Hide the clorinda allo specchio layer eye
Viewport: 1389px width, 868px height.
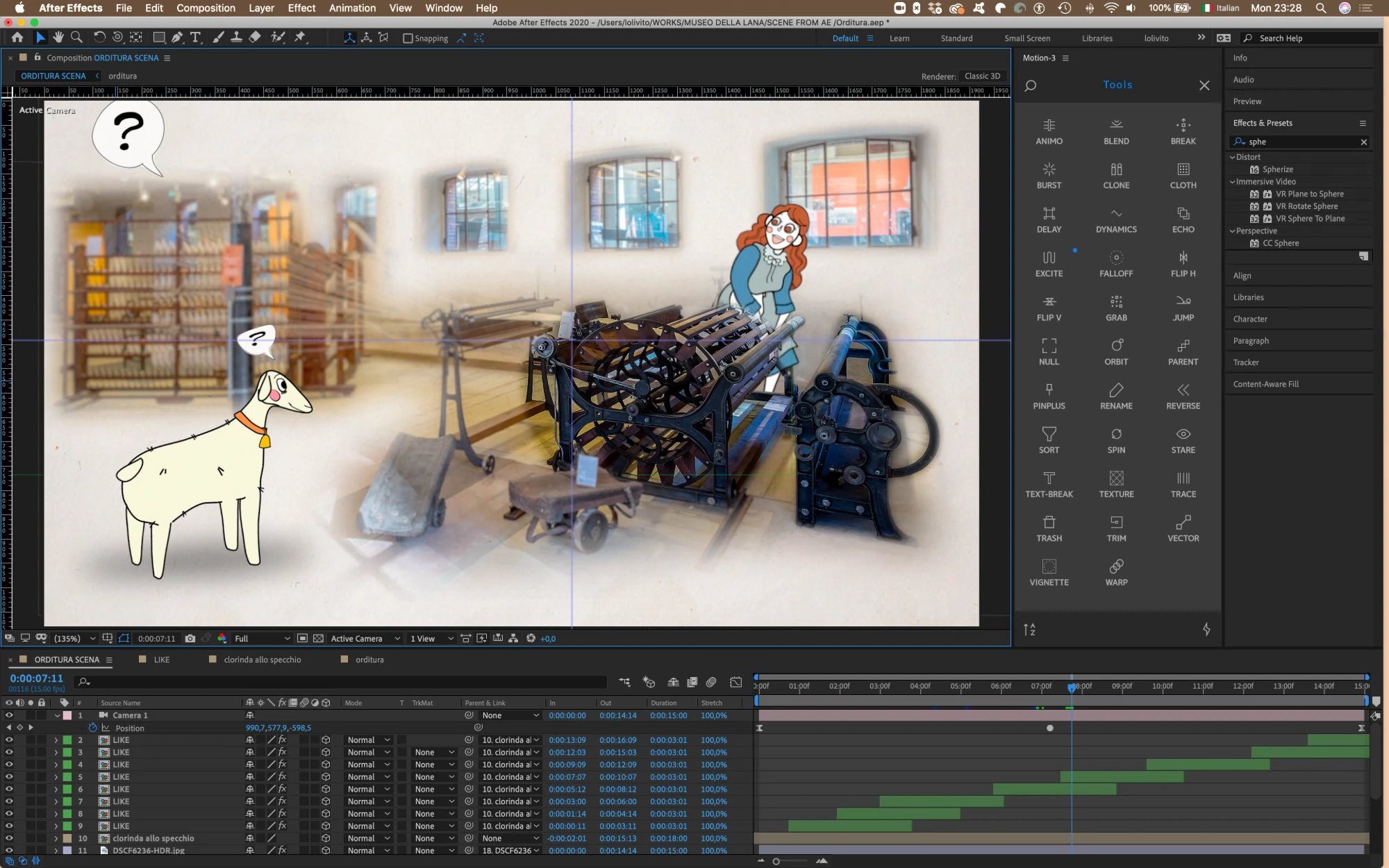(9, 838)
